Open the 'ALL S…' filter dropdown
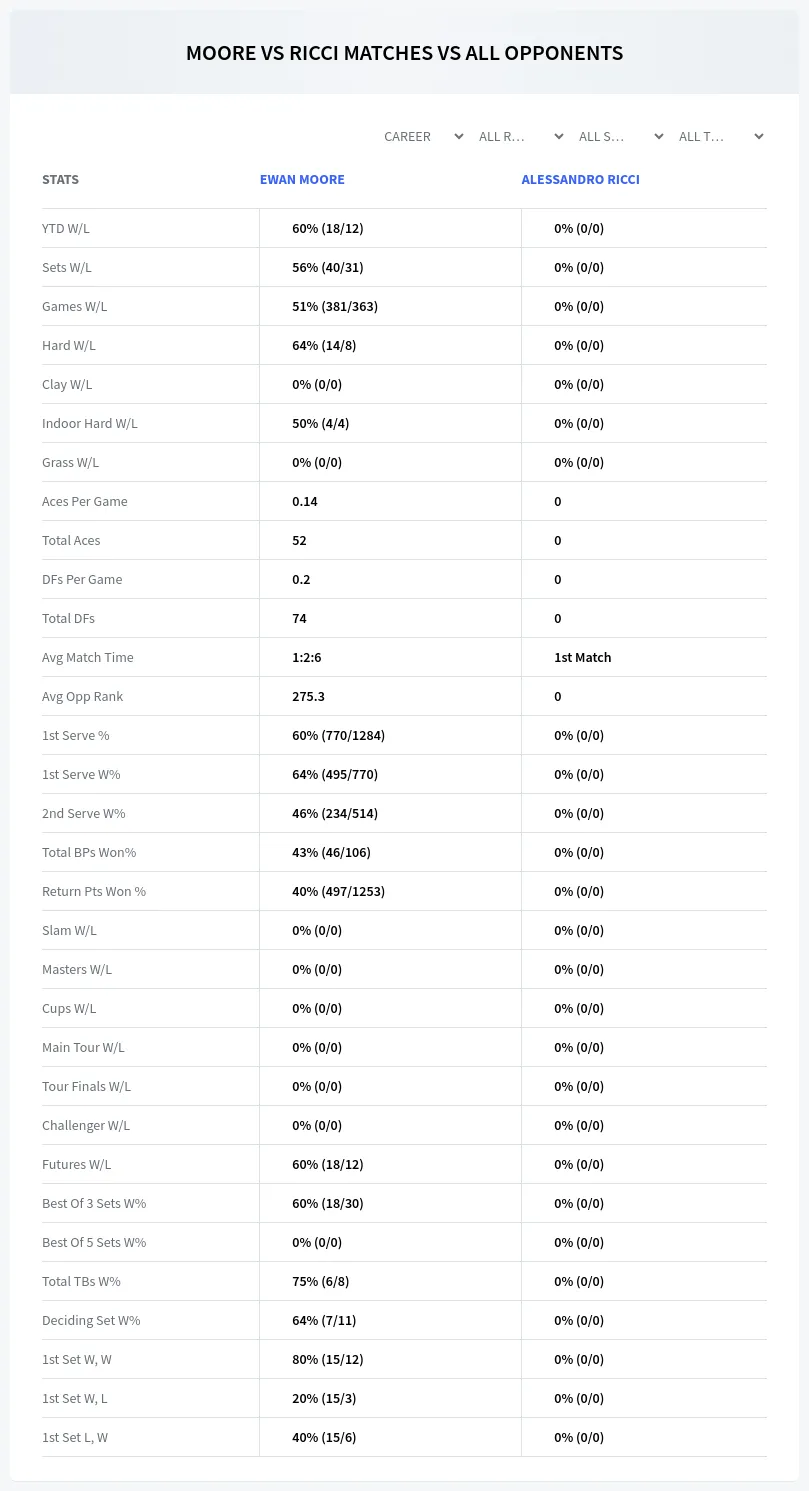Viewport: 809px width, 1491px height. tap(620, 136)
